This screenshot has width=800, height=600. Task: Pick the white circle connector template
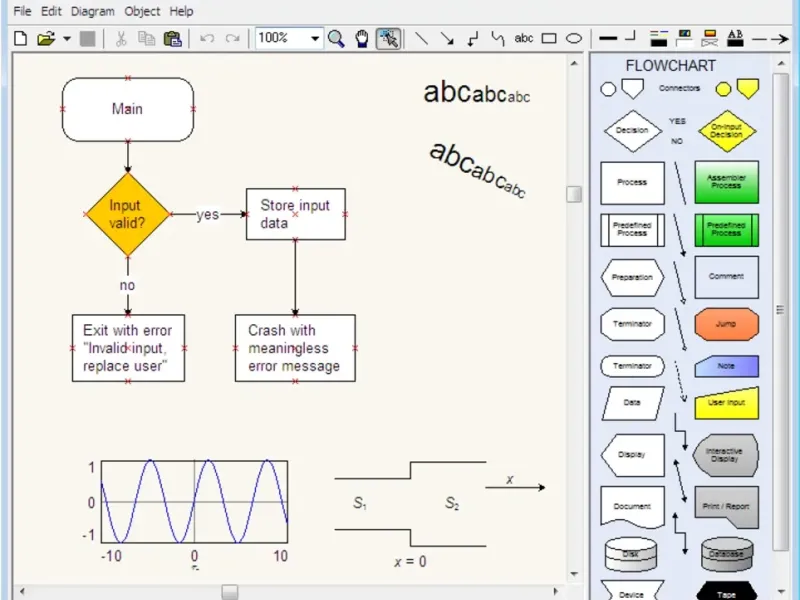coord(608,89)
